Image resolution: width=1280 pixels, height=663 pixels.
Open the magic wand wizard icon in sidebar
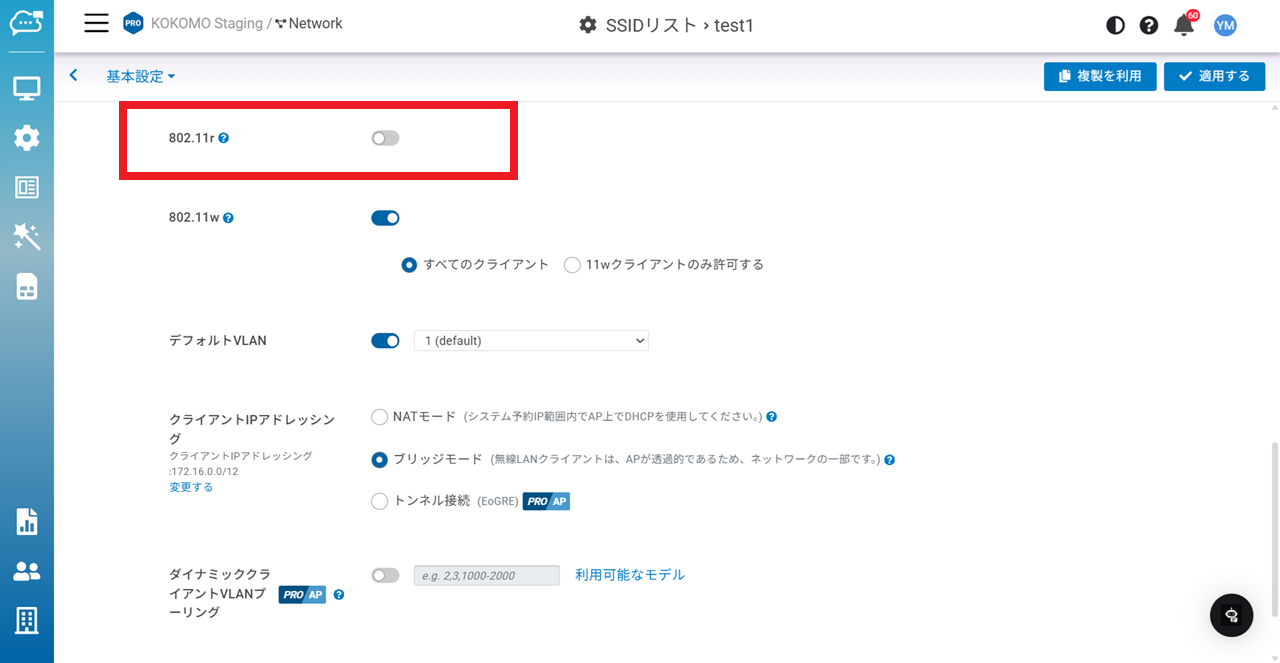tap(27, 237)
